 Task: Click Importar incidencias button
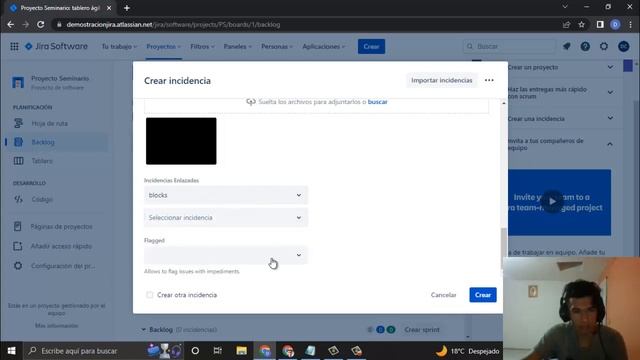(x=442, y=80)
